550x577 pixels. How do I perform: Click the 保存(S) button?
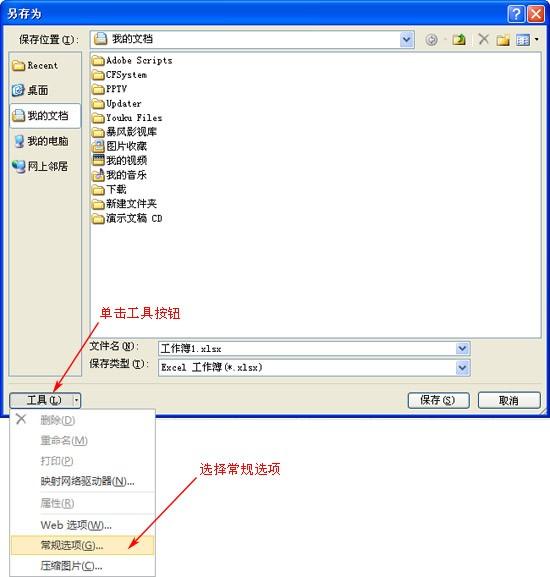[438, 400]
